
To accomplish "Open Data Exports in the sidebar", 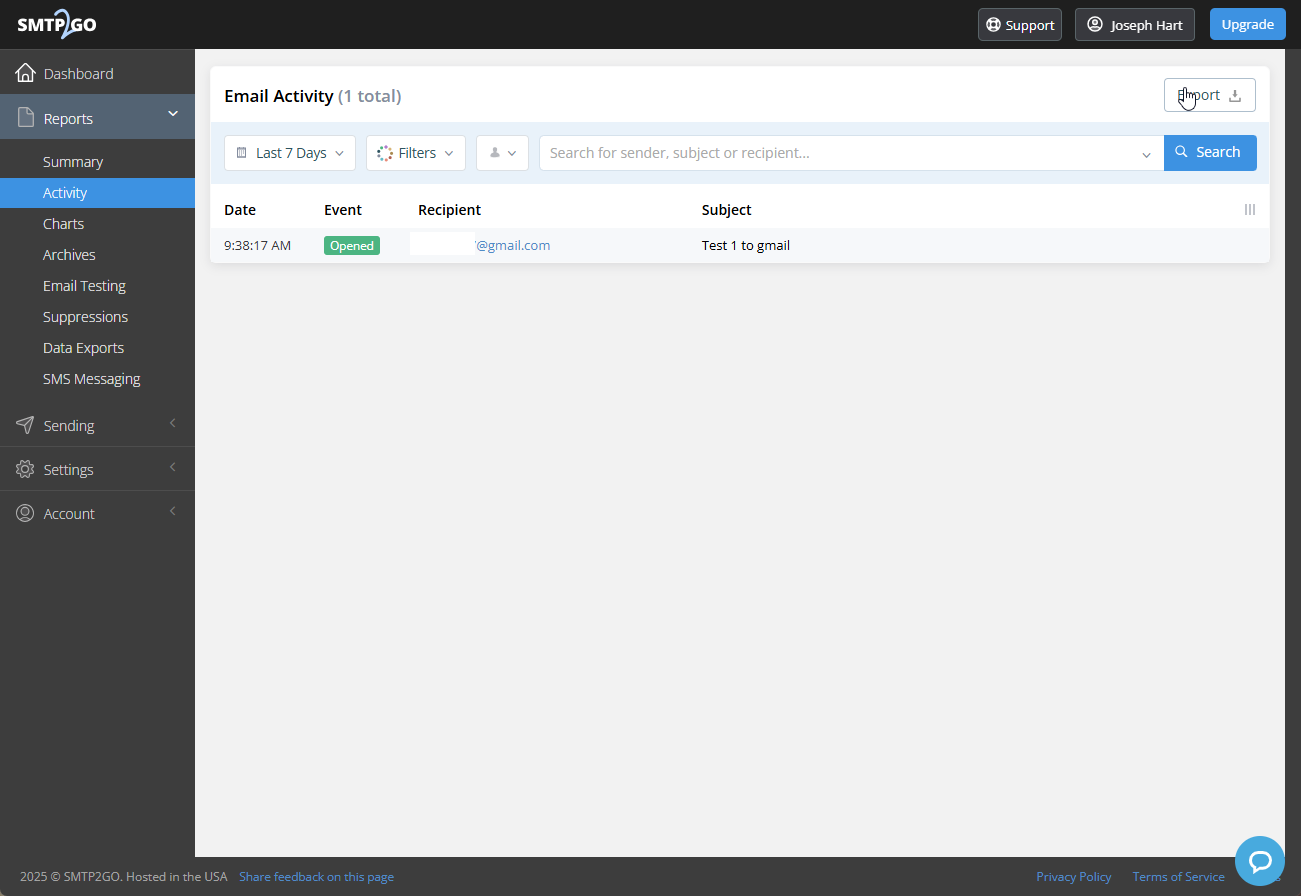I will pos(83,348).
